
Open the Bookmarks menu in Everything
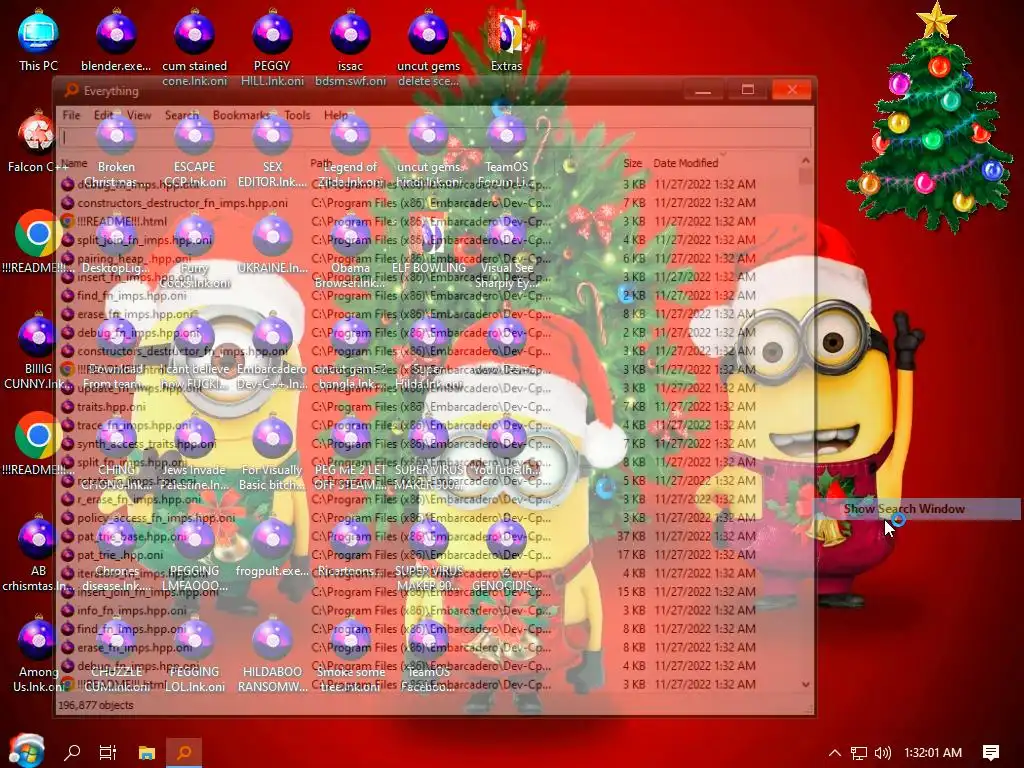241,116
